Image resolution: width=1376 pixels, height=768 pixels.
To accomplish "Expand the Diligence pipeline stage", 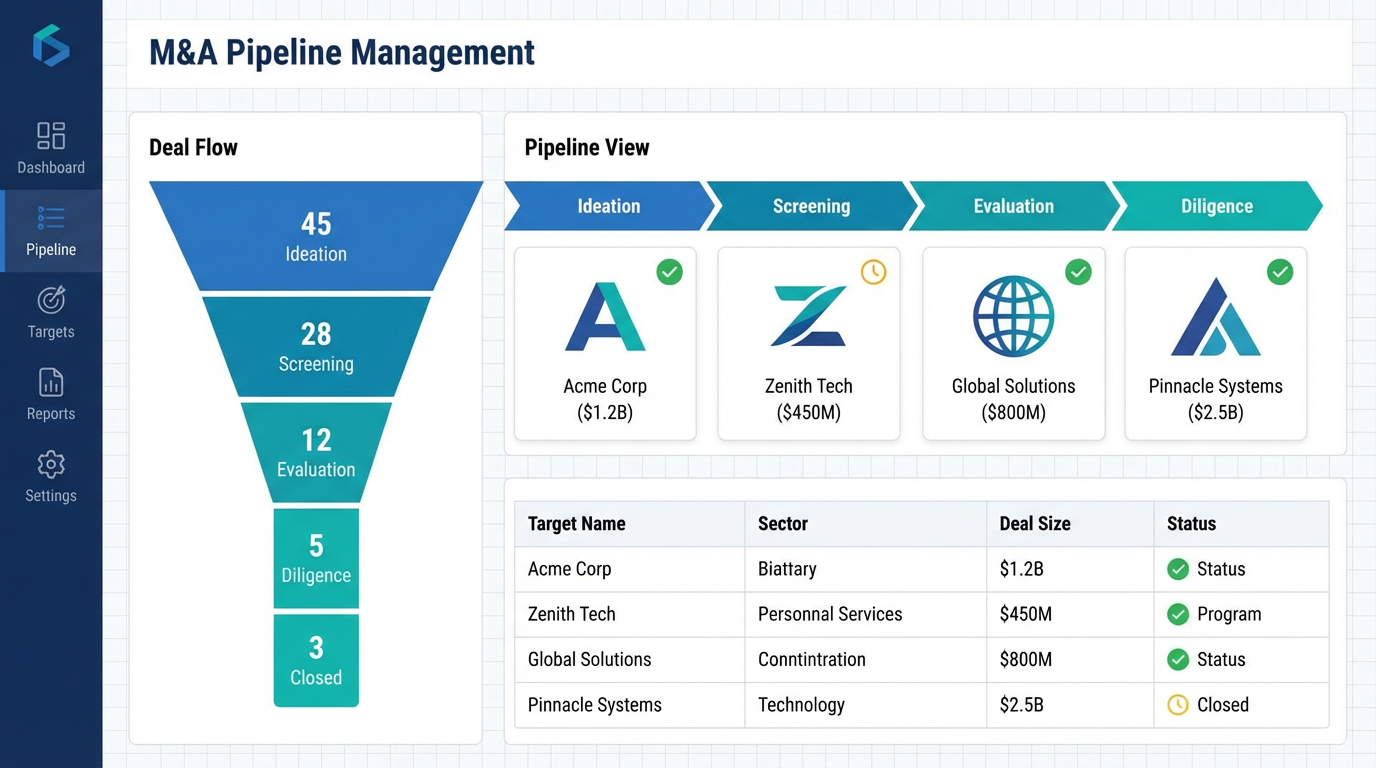I will click(x=1216, y=206).
